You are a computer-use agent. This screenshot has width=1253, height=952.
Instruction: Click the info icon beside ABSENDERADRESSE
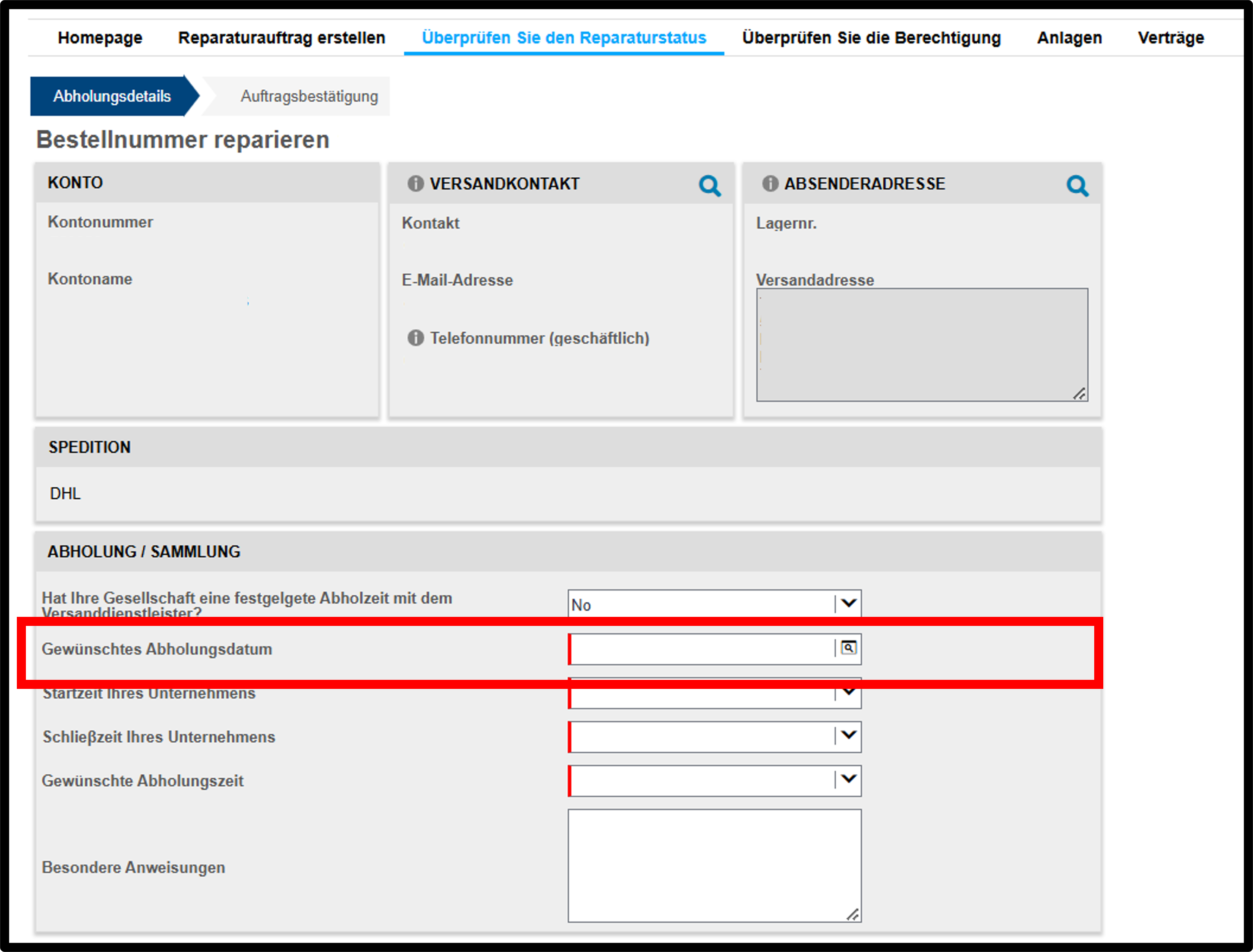770,184
